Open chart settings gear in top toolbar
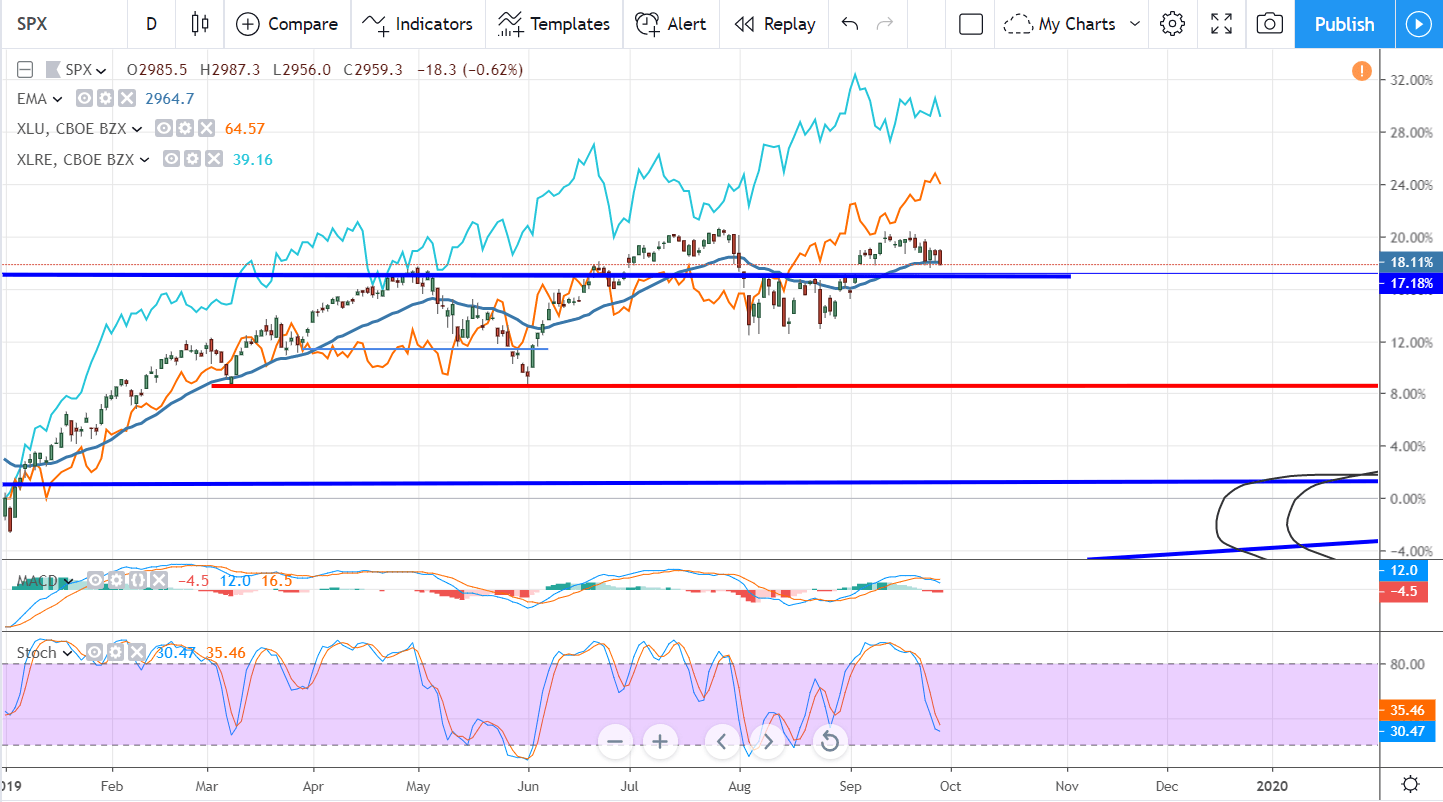This screenshot has width=1443, height=802. point(1172,24)
